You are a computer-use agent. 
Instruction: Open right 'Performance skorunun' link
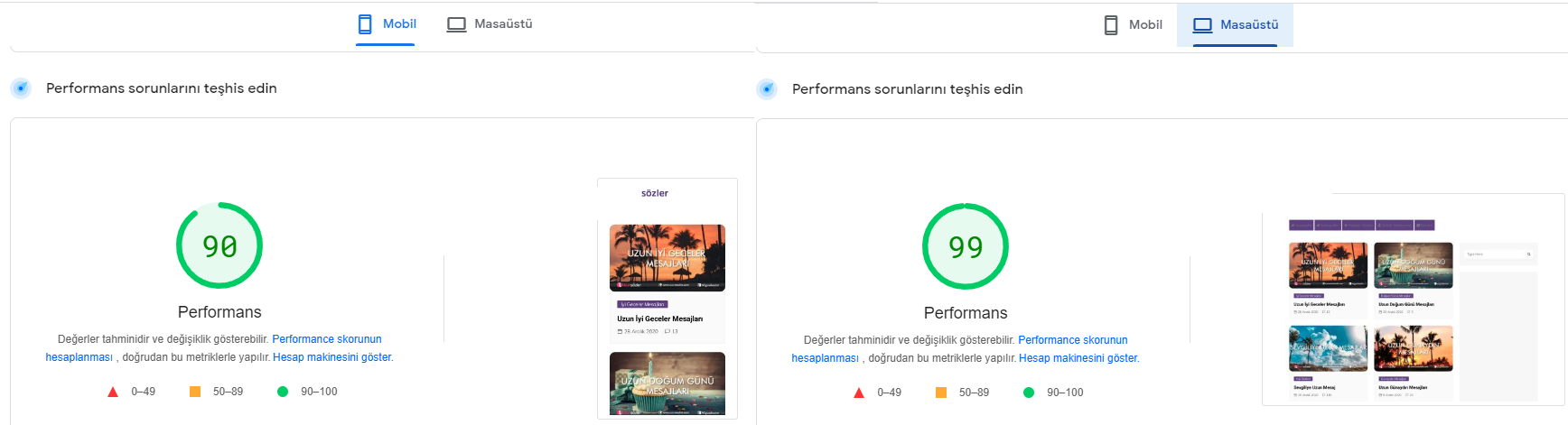coord(1073,340)
